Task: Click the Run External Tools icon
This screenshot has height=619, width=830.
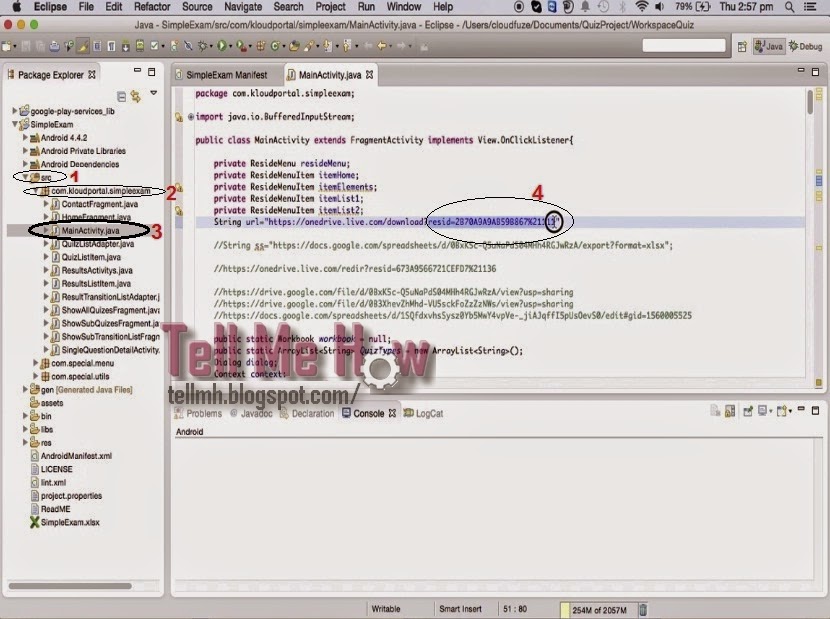Action: coord(240,47)
